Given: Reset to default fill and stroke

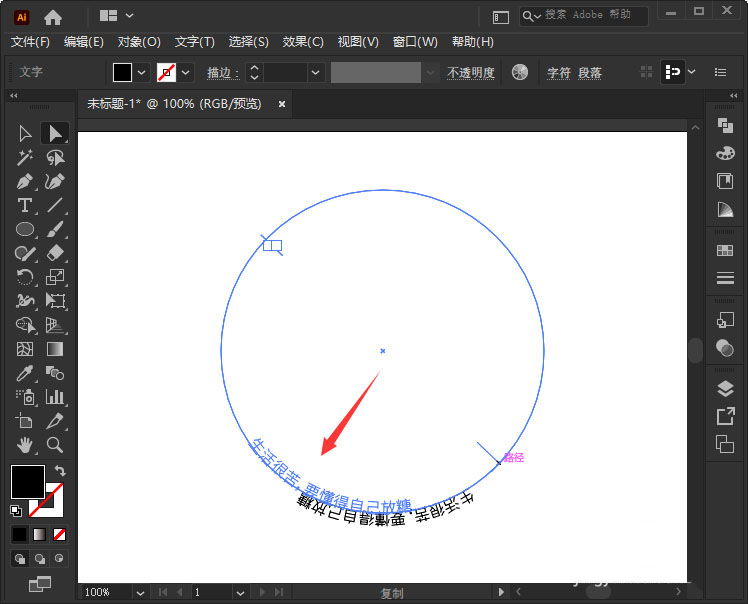Looking at the screenshot, I should [x=16, y=509].
